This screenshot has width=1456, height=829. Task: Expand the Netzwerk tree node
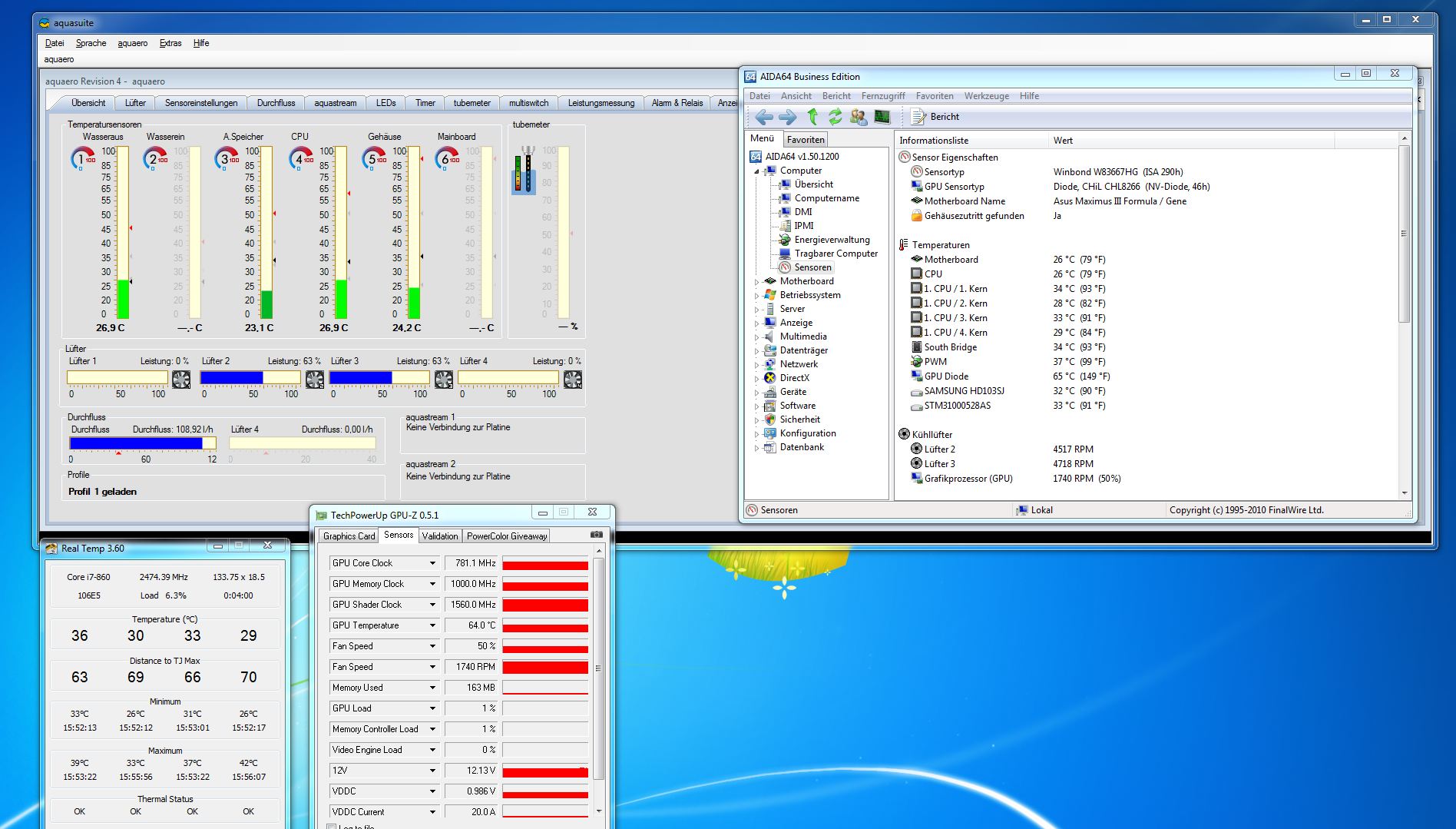click(x=756, y=365)
